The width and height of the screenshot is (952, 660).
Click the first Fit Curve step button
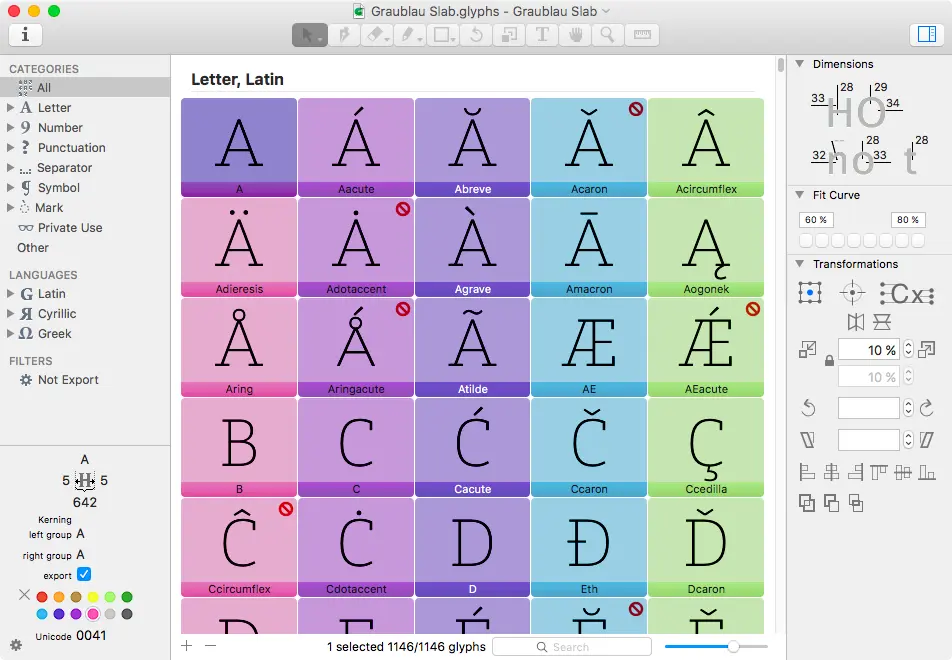[806, 241]
